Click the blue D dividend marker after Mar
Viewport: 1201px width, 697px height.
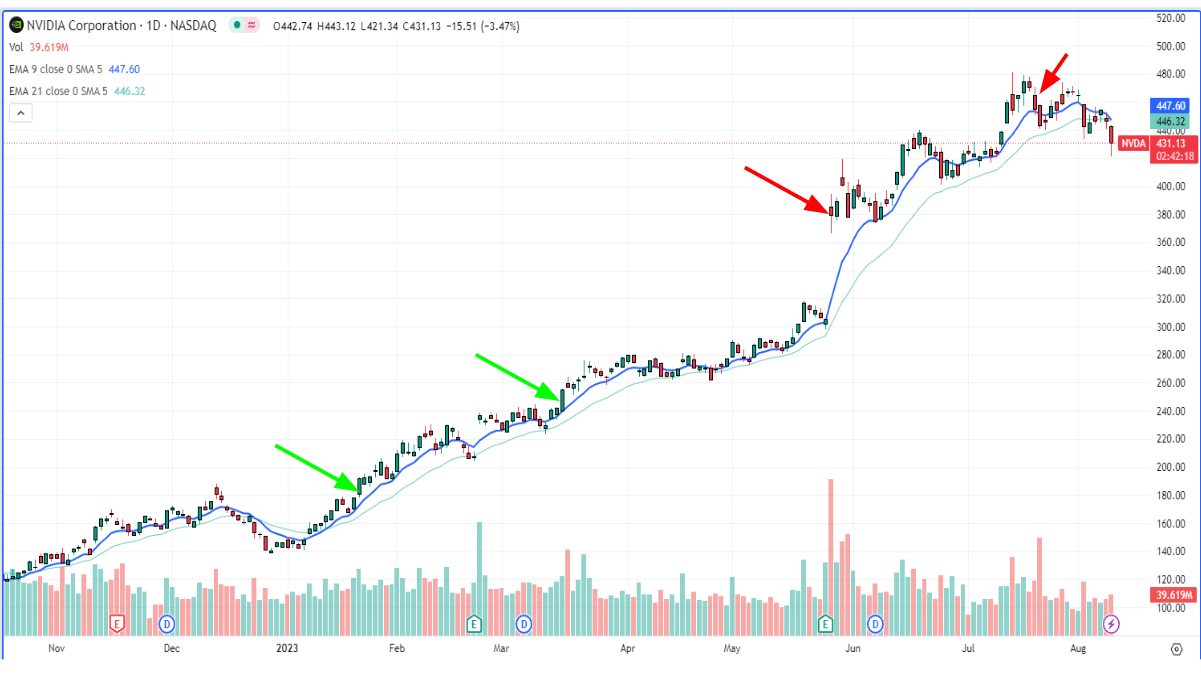523,624
